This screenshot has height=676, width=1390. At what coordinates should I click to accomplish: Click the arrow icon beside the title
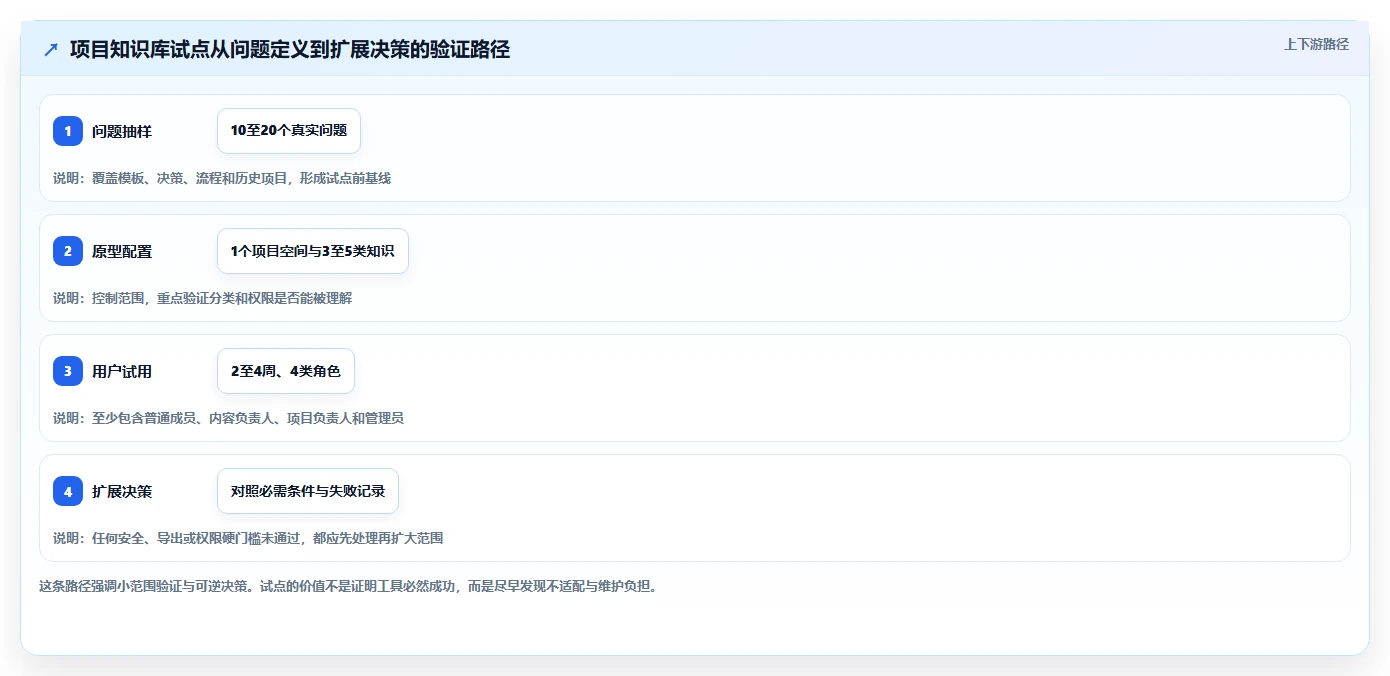coord(51,49)
